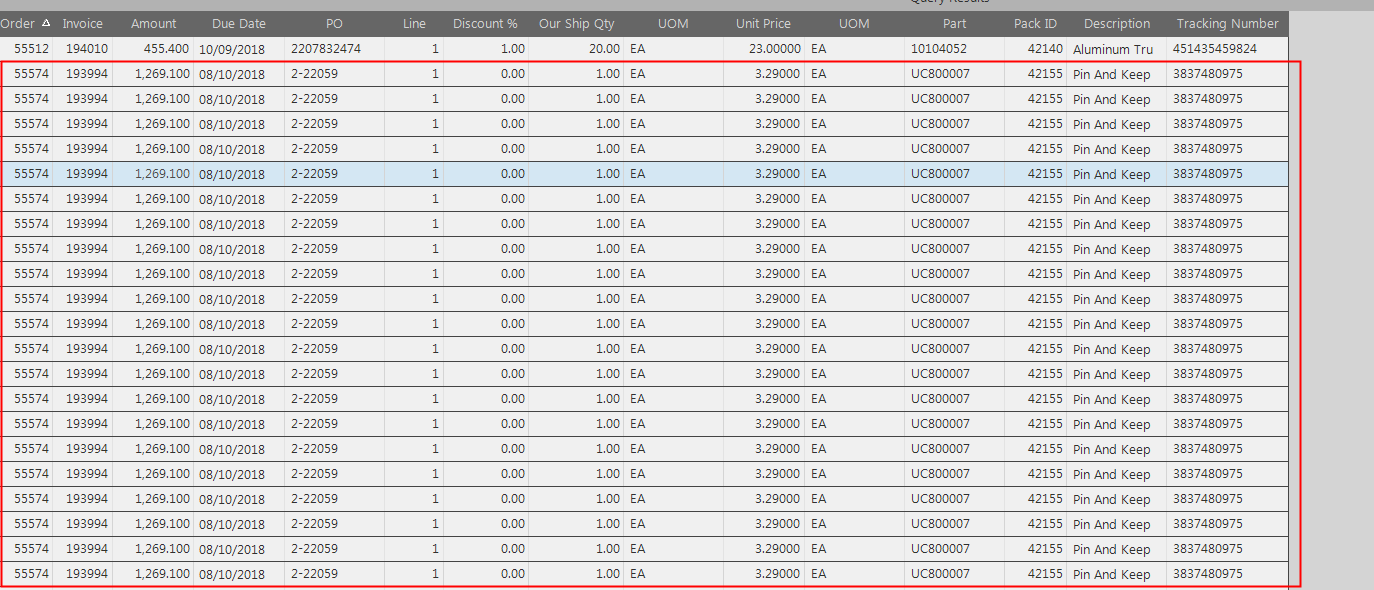The width and height of the screenshot is (1374, 590).
Task: Sort rows by Due Date header
Action: pyautogui.click(x=239, y=24)
